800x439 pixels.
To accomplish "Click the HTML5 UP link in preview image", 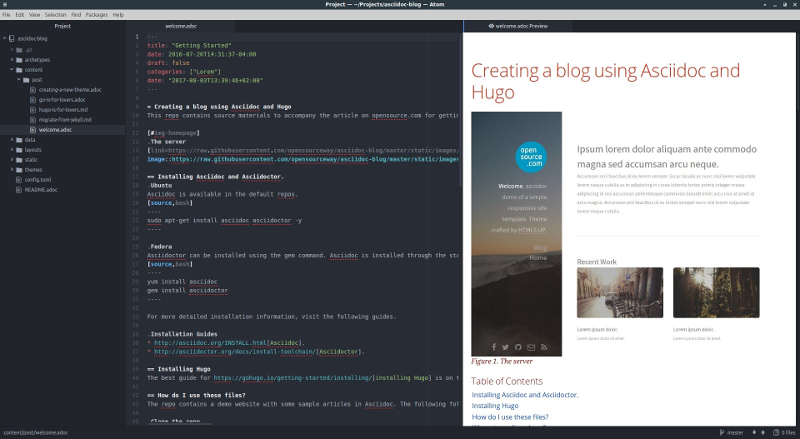I will 532,230.
